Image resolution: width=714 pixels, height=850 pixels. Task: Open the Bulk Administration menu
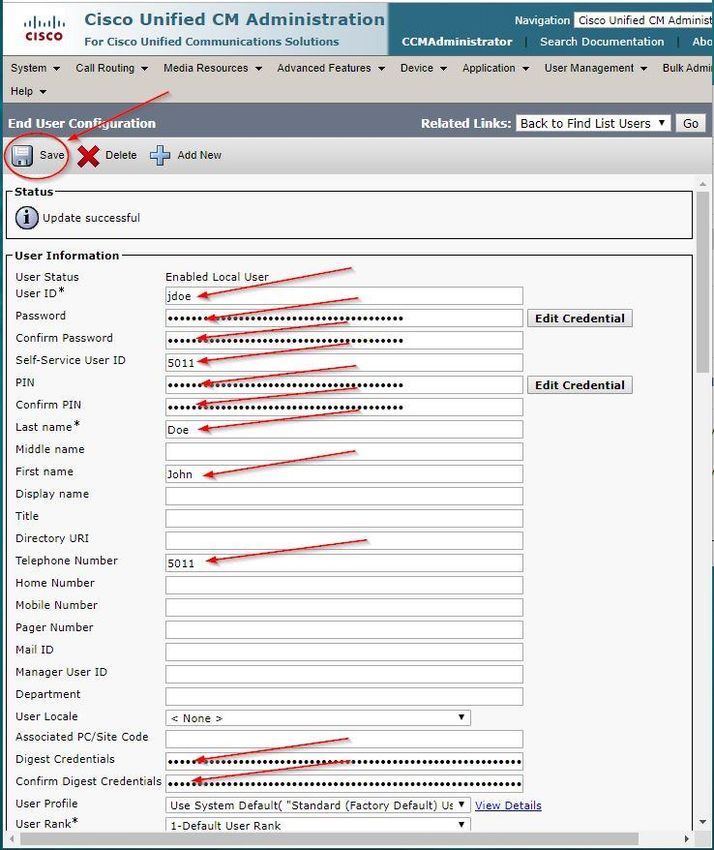687,68
